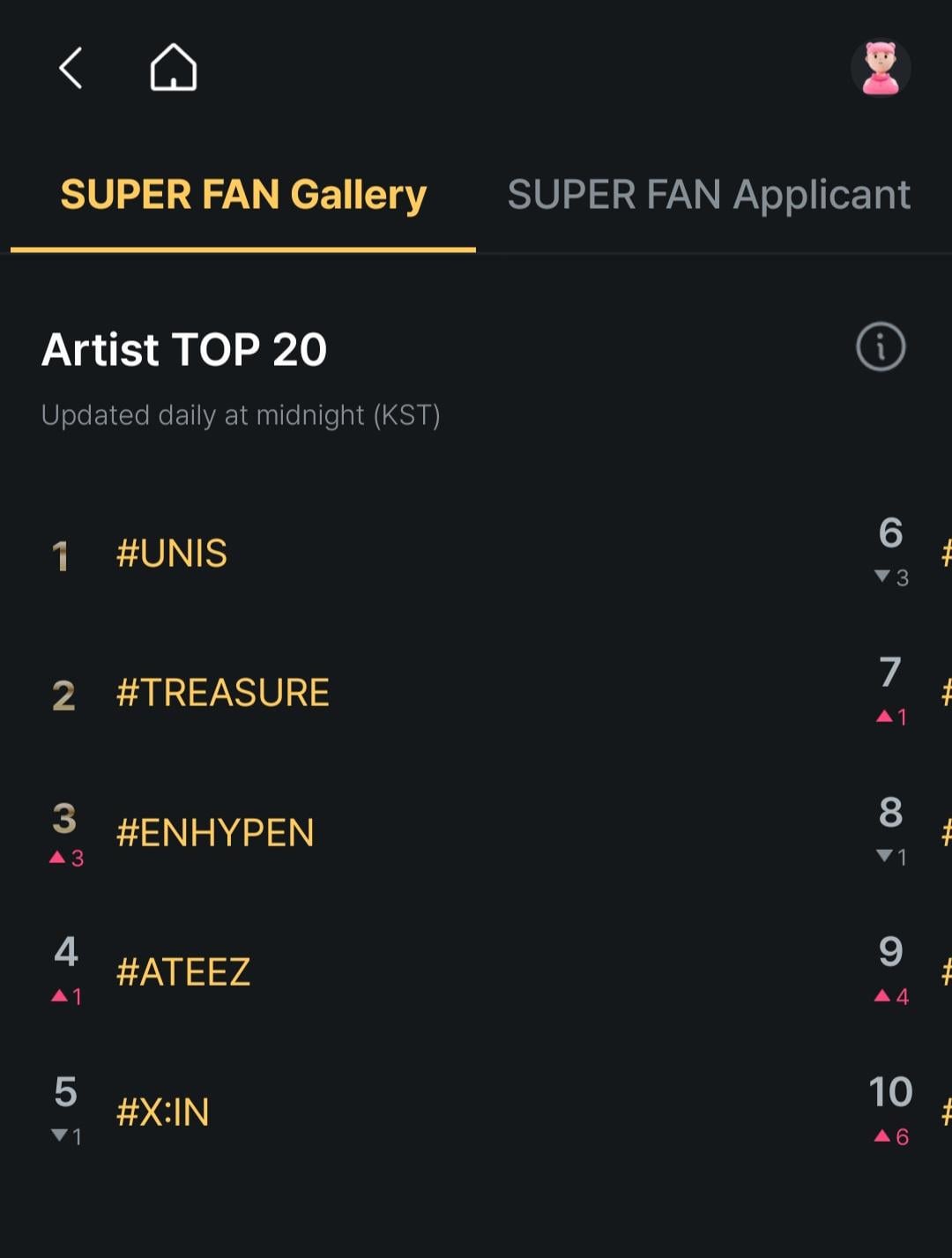Image resolution: width=952 pixels, height=1258 pixels.
Task: Click the Artist TOP 20 heading
Action: point(184,349)
